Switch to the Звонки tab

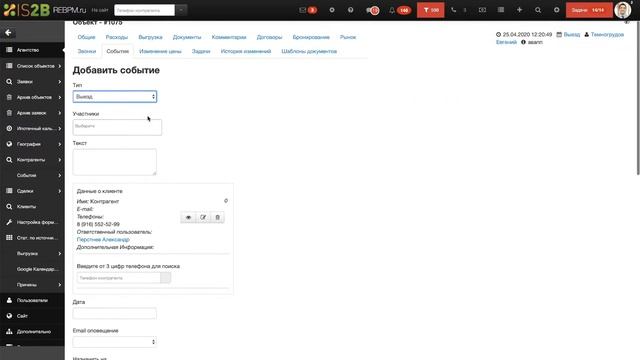click(87, 51)
